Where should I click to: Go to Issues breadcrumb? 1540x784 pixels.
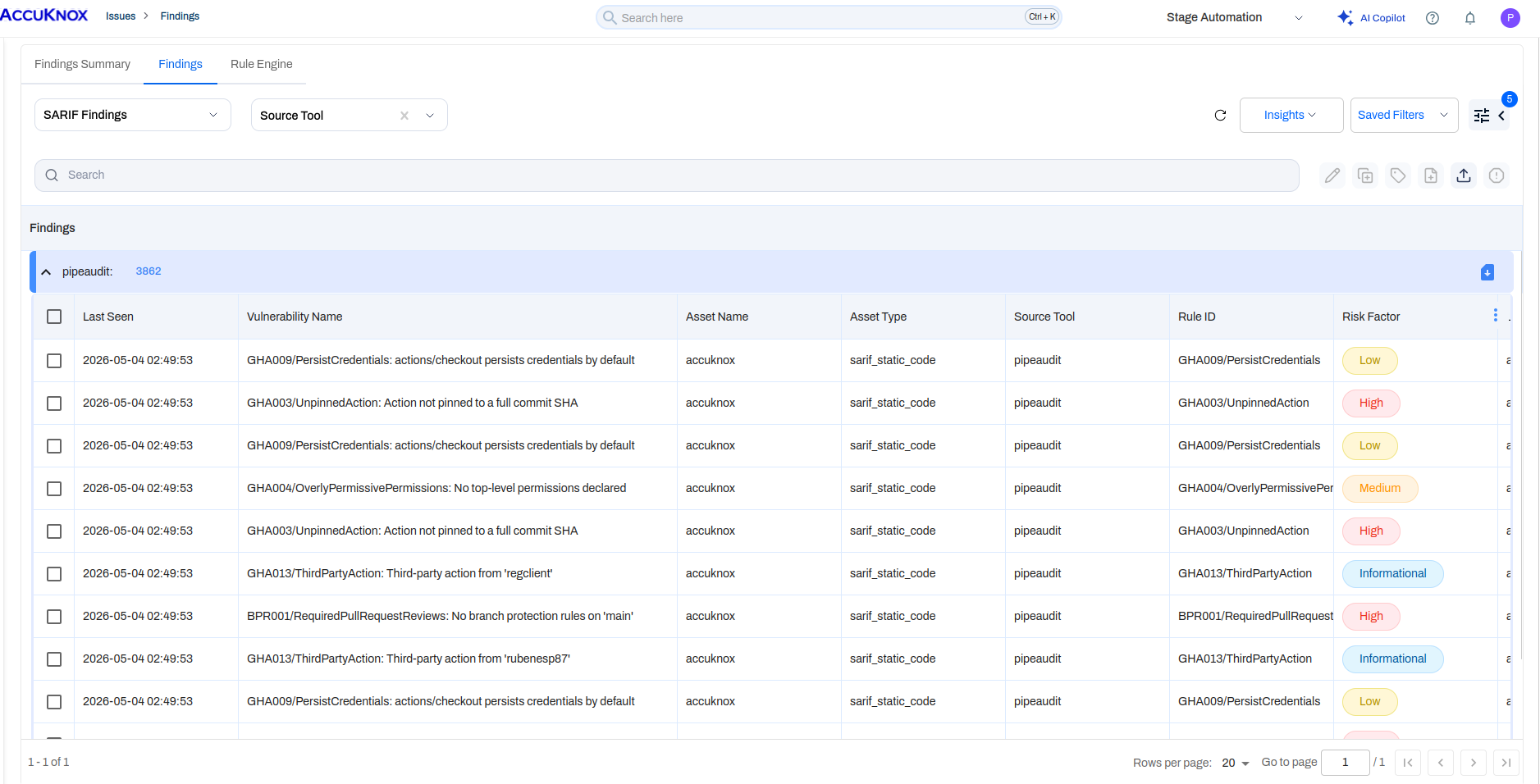pos(121,16)
